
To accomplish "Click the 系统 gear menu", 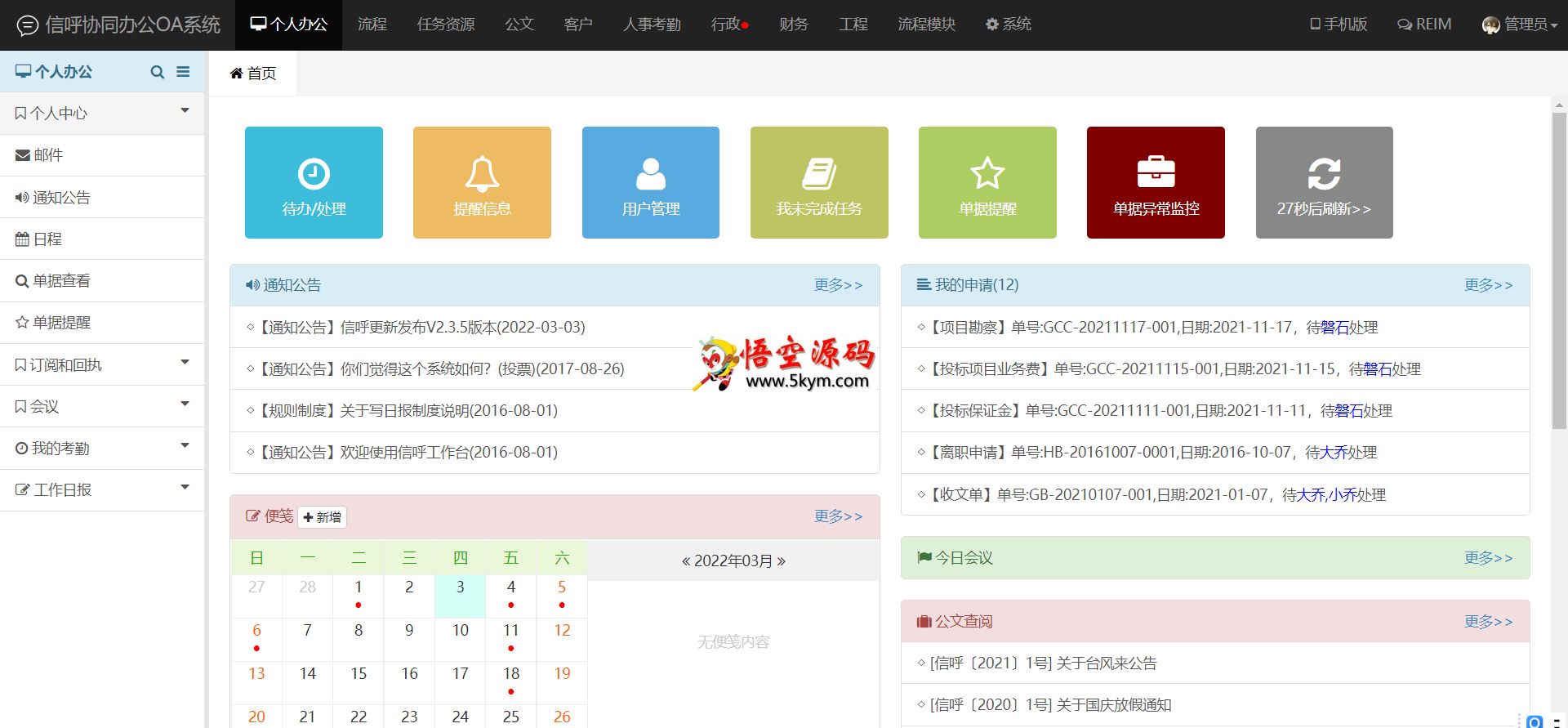I will point(1008,25).
